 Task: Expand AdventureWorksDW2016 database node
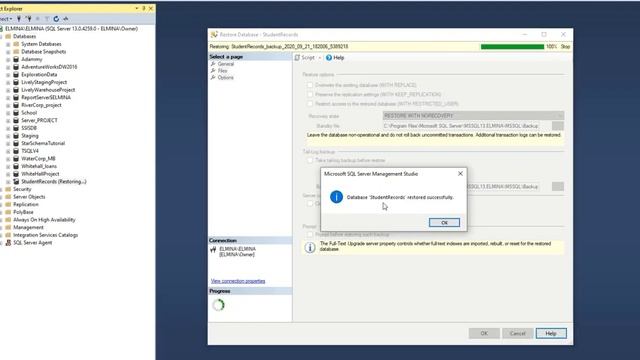click(x=8, y=67)
